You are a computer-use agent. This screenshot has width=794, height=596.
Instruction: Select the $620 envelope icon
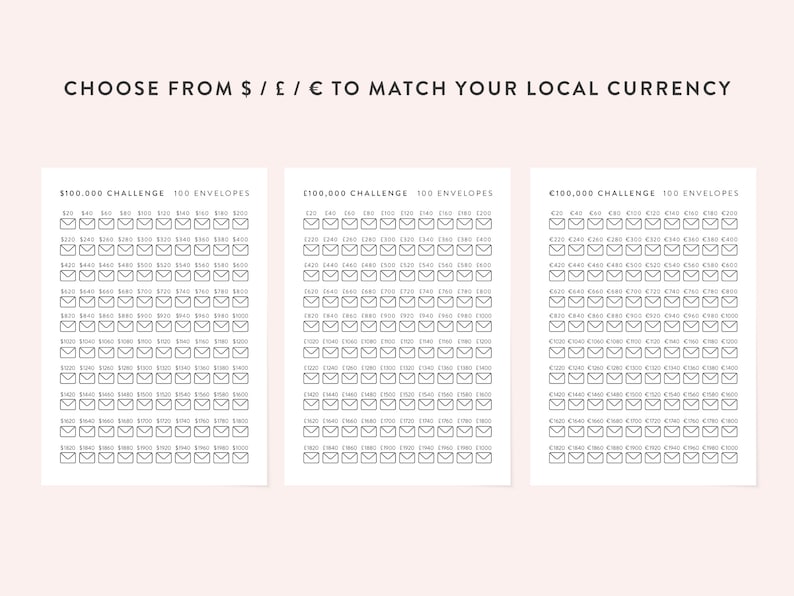pos(68,302)
